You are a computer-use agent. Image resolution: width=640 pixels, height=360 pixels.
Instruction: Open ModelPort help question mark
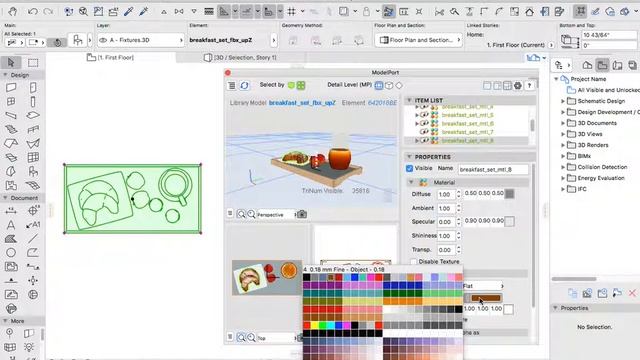[x=529, y=86]
